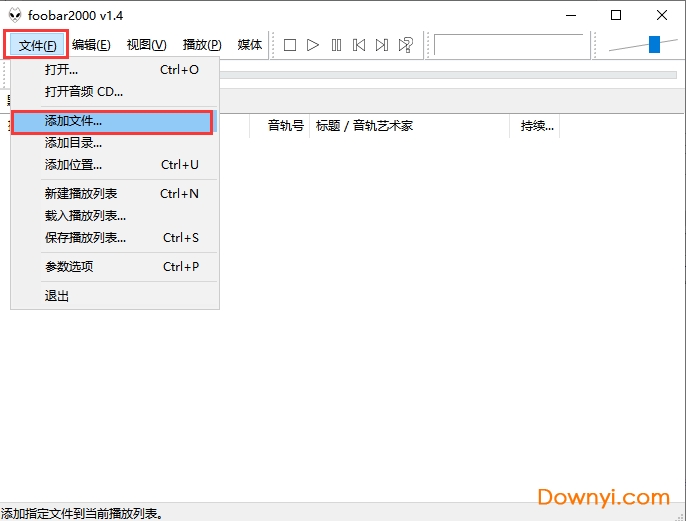Image resolution: width=686 pixels, height=521 pixels.
Task: Click the Stop playback button
Action: click(290, 45)
